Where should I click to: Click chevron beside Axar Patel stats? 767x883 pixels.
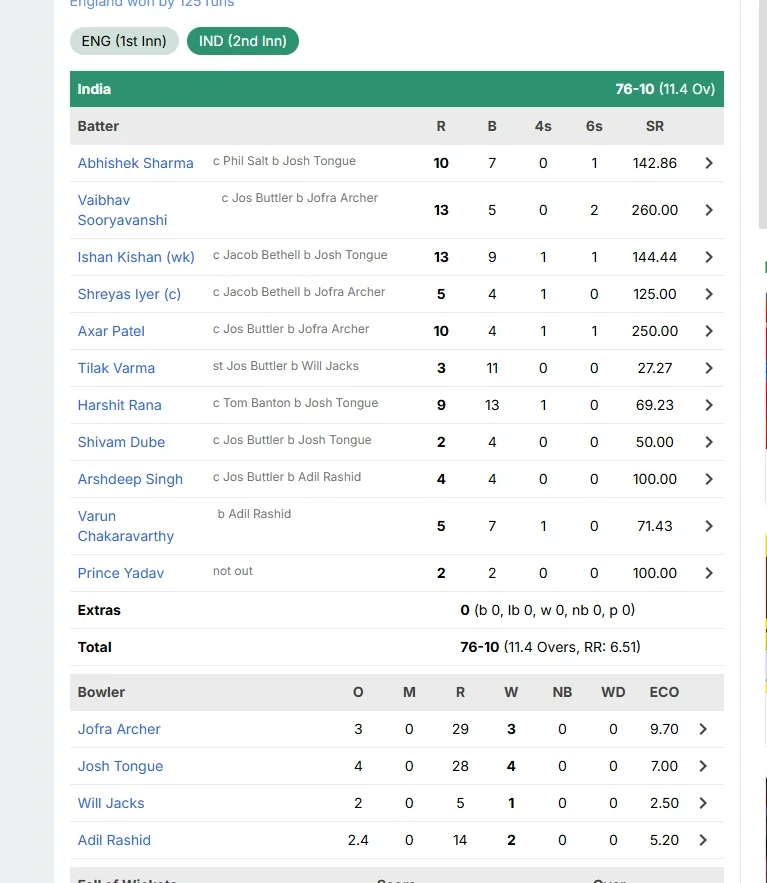coord(709,331)
